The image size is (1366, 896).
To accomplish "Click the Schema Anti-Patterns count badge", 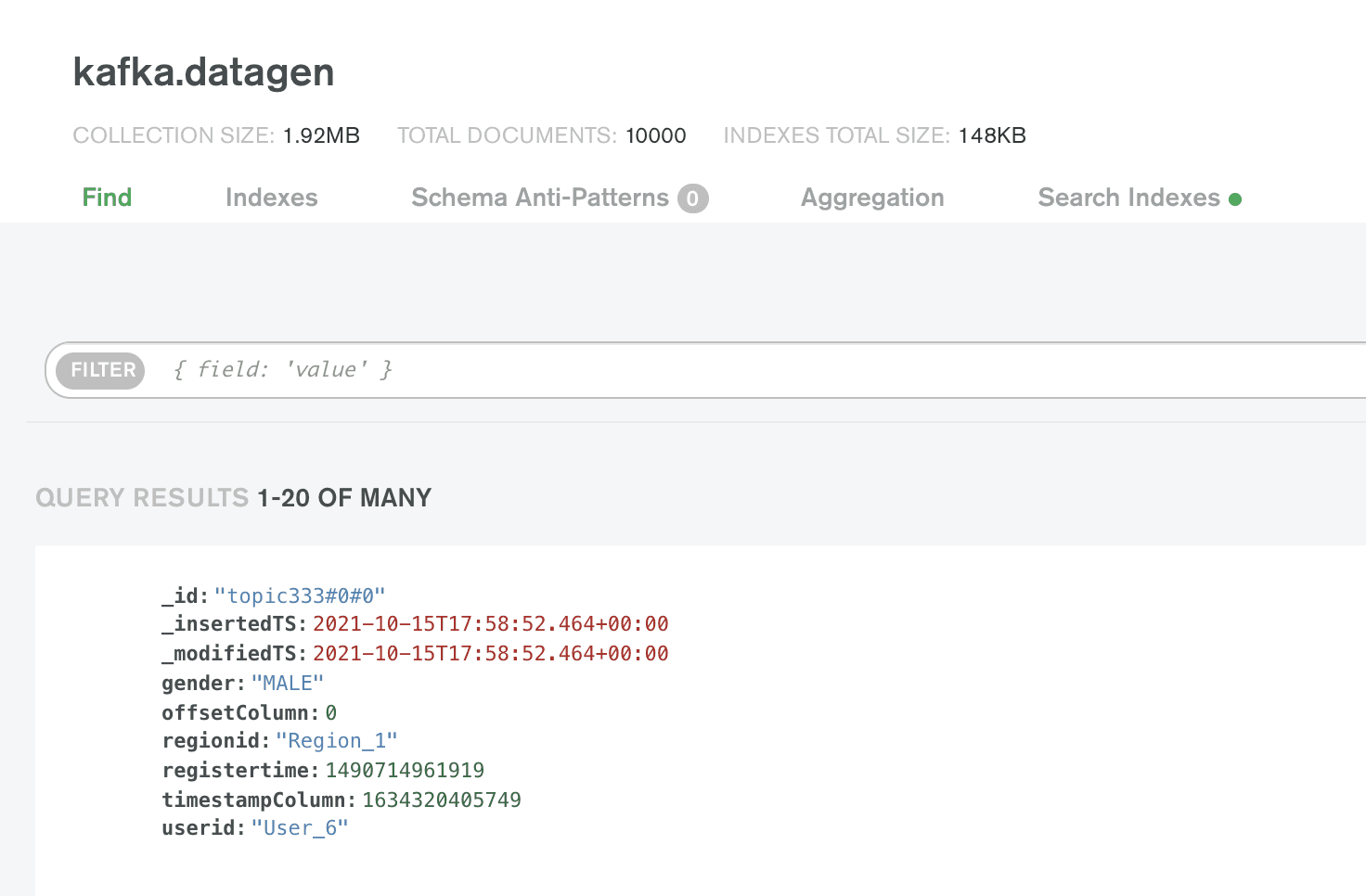I will (691, 198).
